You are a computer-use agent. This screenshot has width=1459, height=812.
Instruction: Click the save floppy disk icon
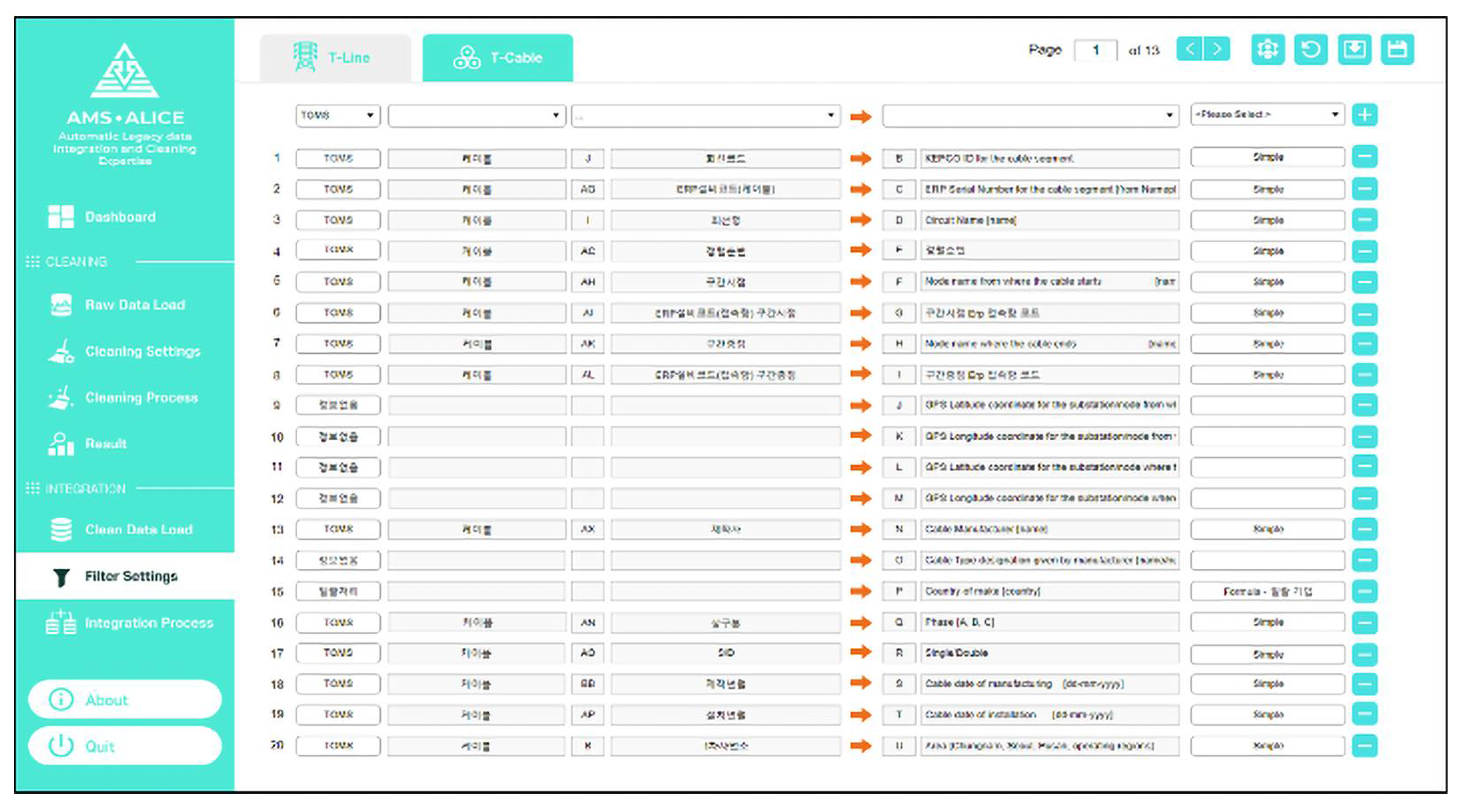coord(1397,50)
